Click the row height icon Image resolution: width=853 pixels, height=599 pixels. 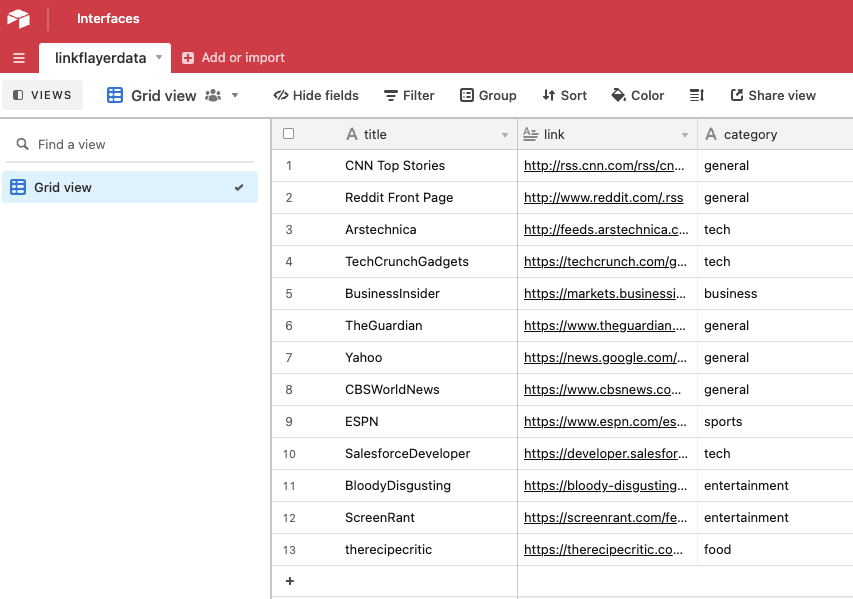point(697,96)
